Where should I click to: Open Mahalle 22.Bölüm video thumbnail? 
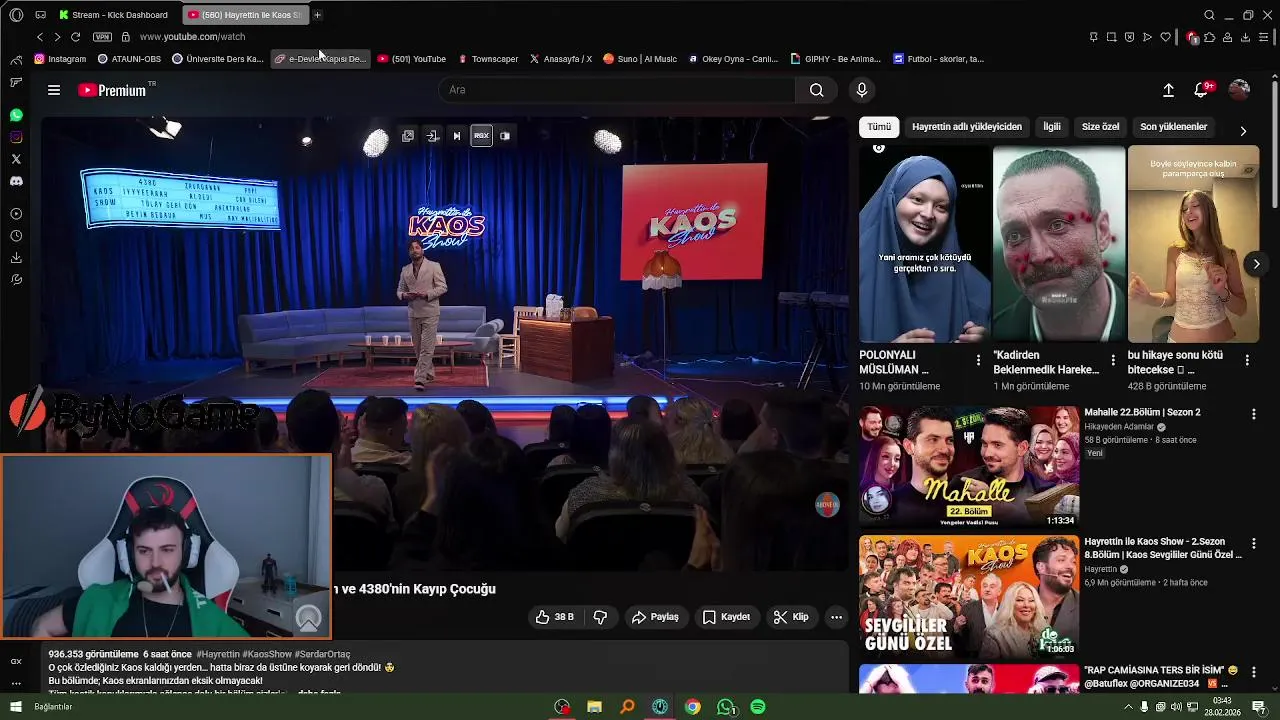pos(969,467)
